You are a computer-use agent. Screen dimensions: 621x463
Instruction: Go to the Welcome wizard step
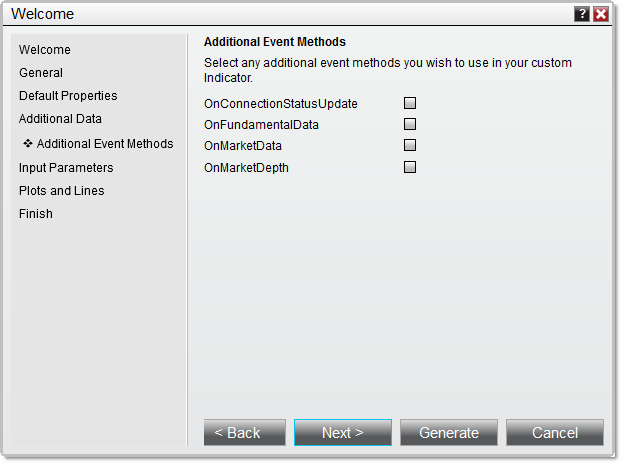[45, 50]
